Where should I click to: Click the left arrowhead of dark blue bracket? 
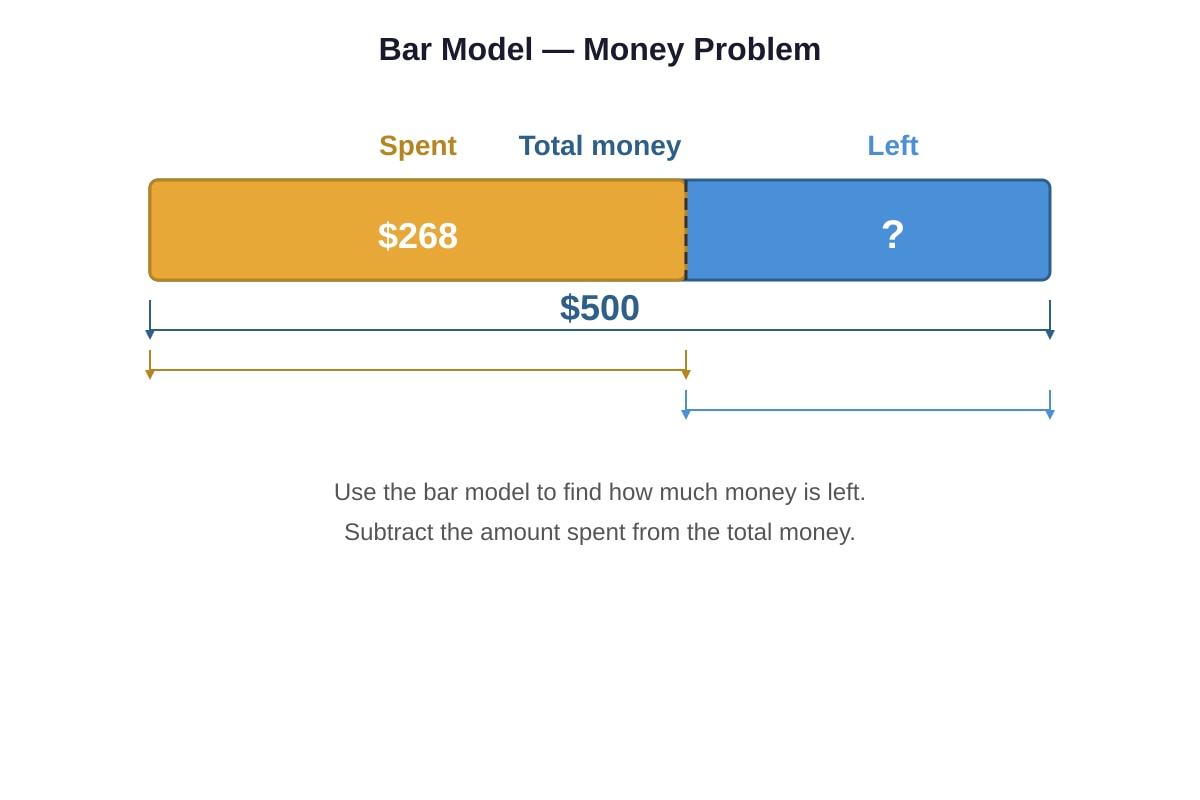[x=150, y=335]
